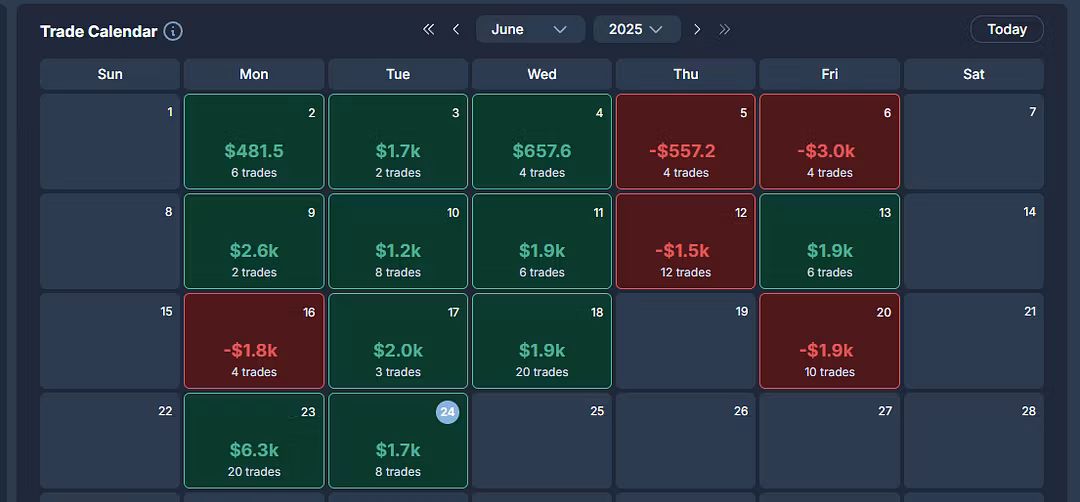Jump back one year with double-left arrows
Viewport: 1080px width, 502px height.
[429, 29]
